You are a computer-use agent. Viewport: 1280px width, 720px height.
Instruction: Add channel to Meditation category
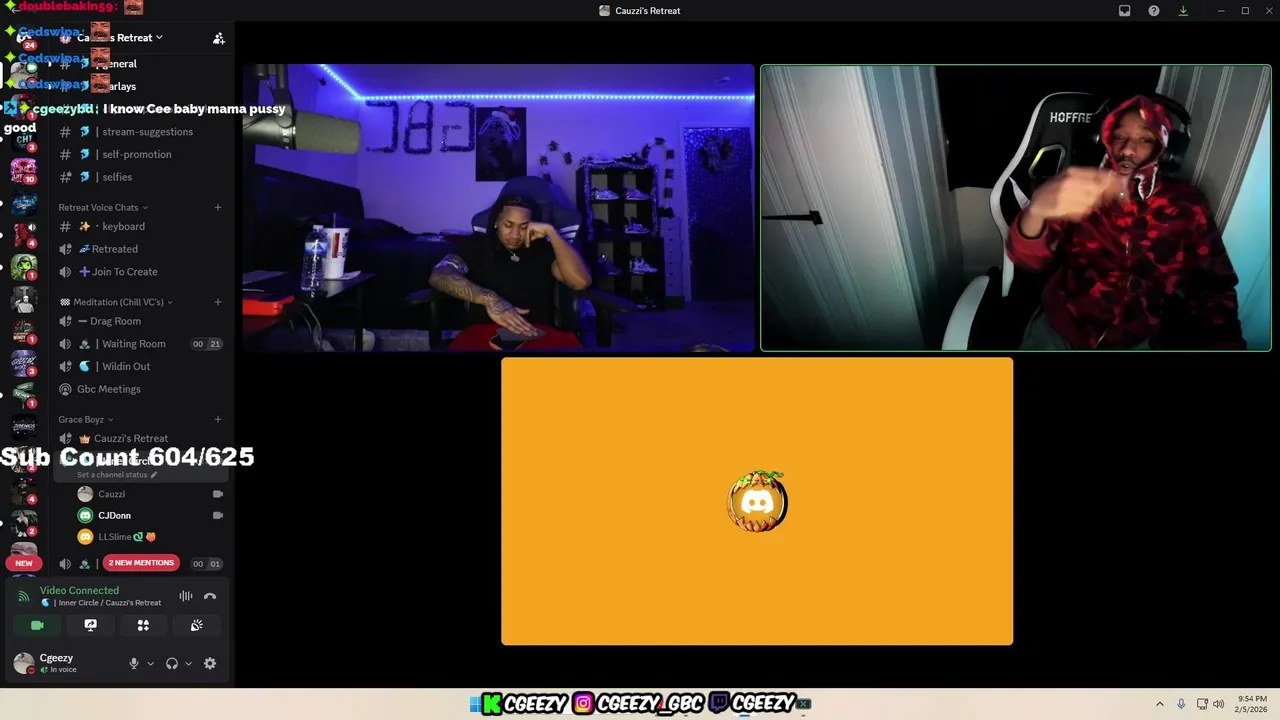tap(218, 302)
